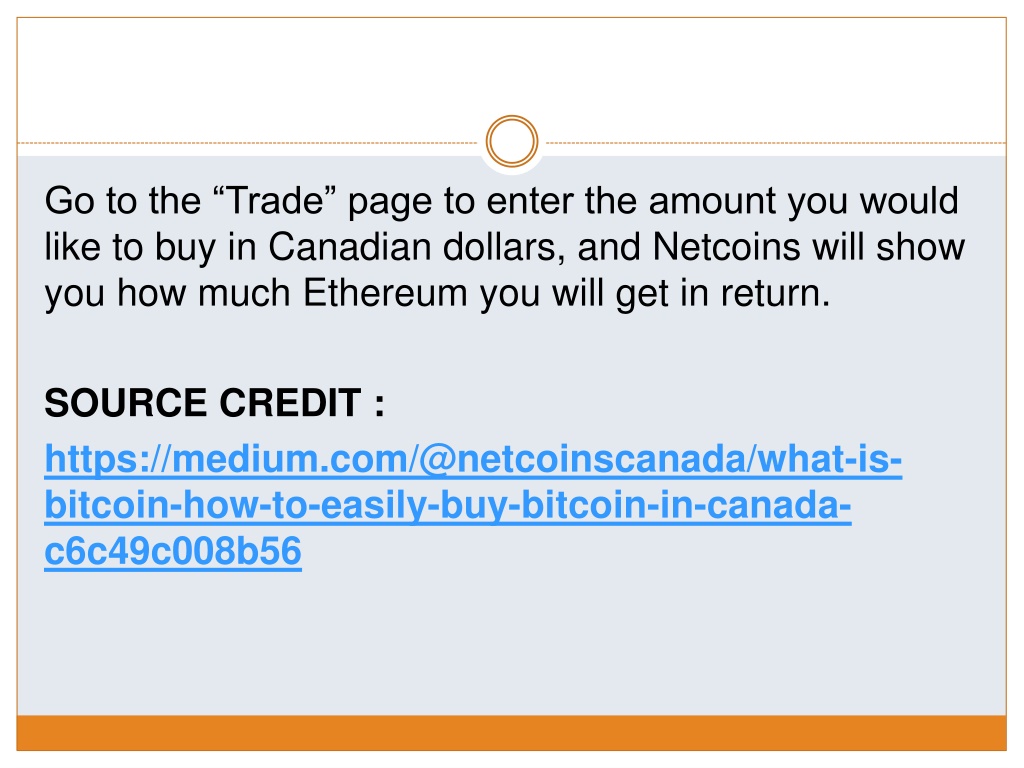1024x768 pixels.
Task: Click the circular ring ornament at top center
Action: pos(511,141)
